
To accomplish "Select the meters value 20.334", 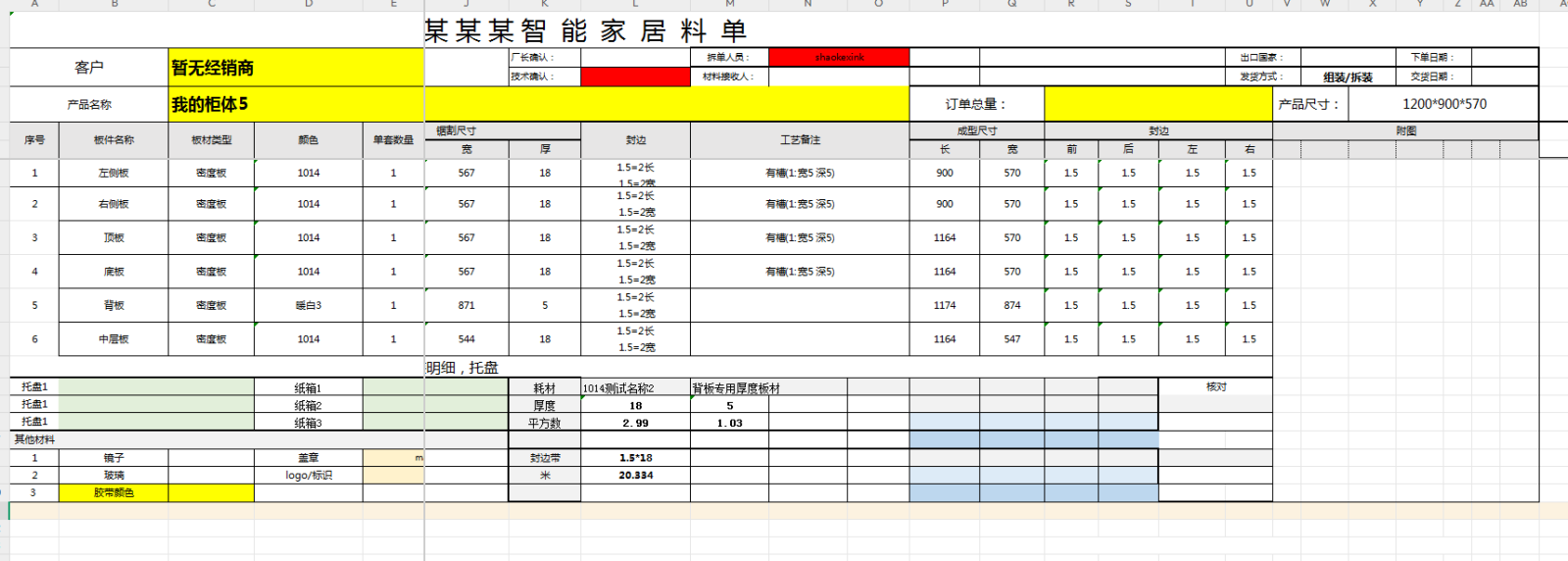I will point(635,475).
